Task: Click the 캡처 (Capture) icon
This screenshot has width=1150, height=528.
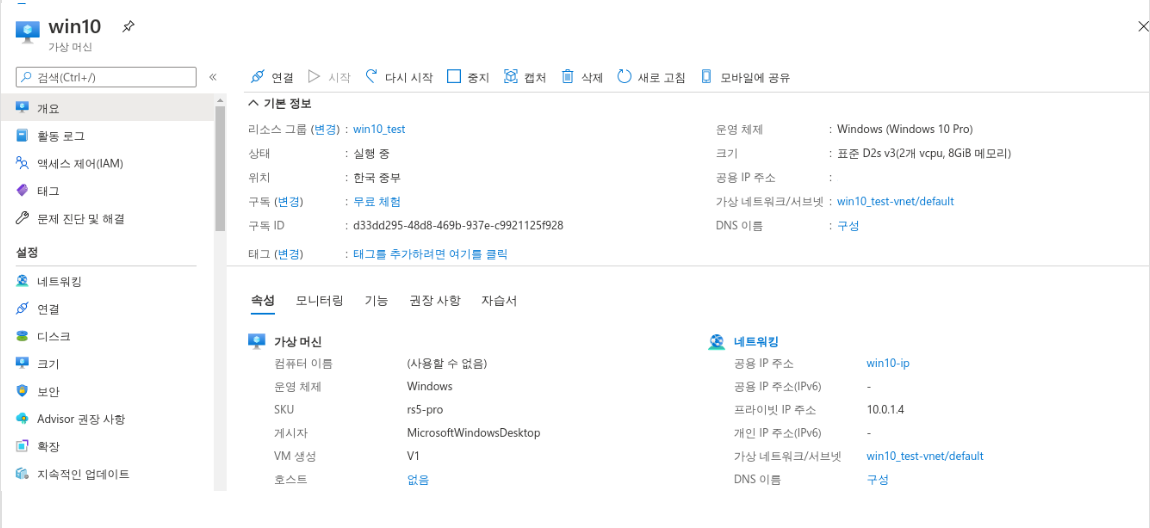Action: (x=511, y=76)
